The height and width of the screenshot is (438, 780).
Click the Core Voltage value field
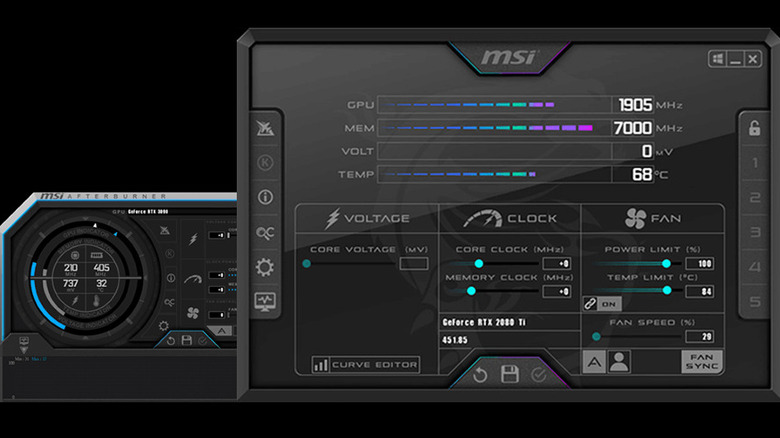(414, 263)
